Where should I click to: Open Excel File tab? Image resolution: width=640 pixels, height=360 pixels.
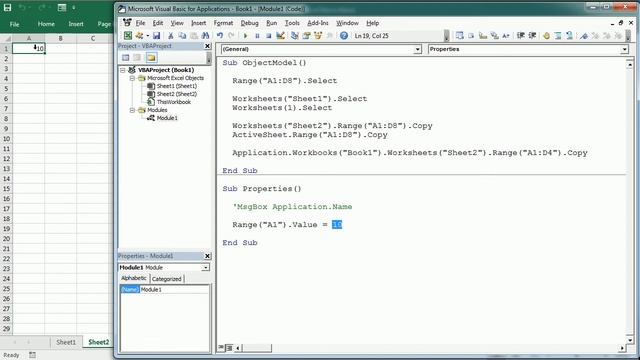(14, 24)
